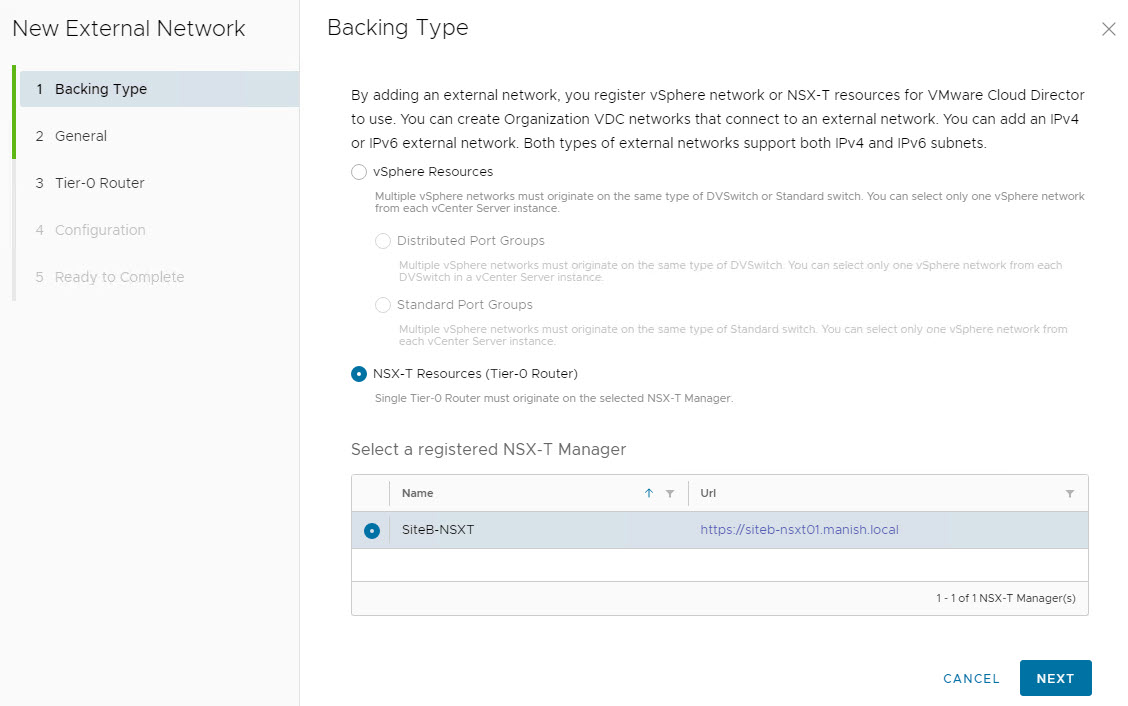Image resolution: width=1128 pixels, height=706 pixels.
Task: Go to Backing Type wizard step
Action: pos(100,89)
